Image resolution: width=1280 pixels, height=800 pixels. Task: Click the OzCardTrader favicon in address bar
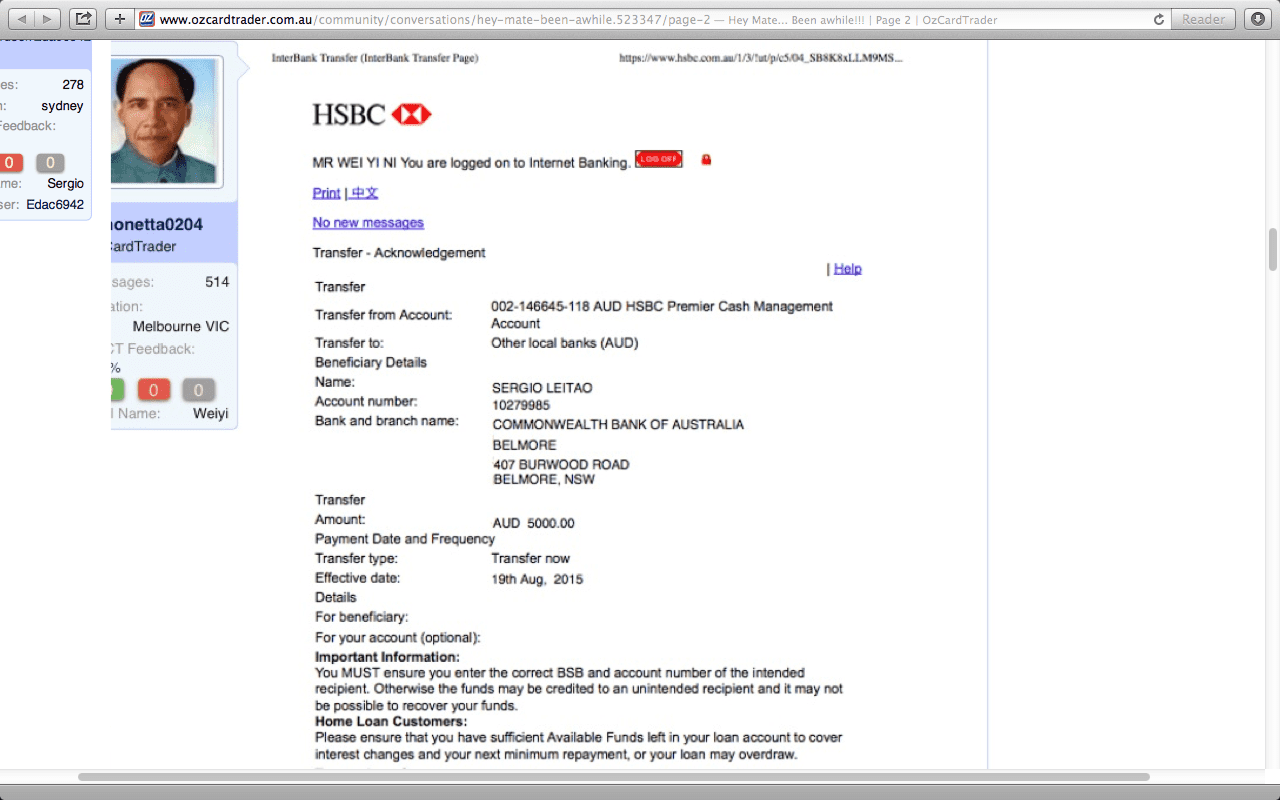click(x=147, y=19)
